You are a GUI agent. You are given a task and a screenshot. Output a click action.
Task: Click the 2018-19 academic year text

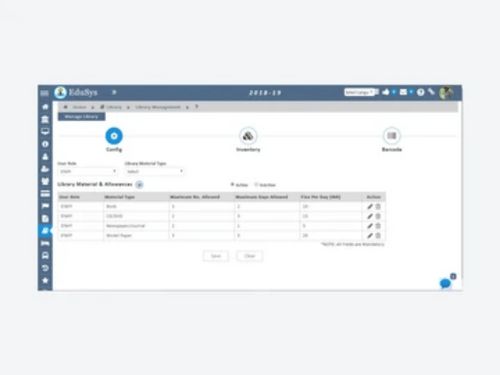265,93
